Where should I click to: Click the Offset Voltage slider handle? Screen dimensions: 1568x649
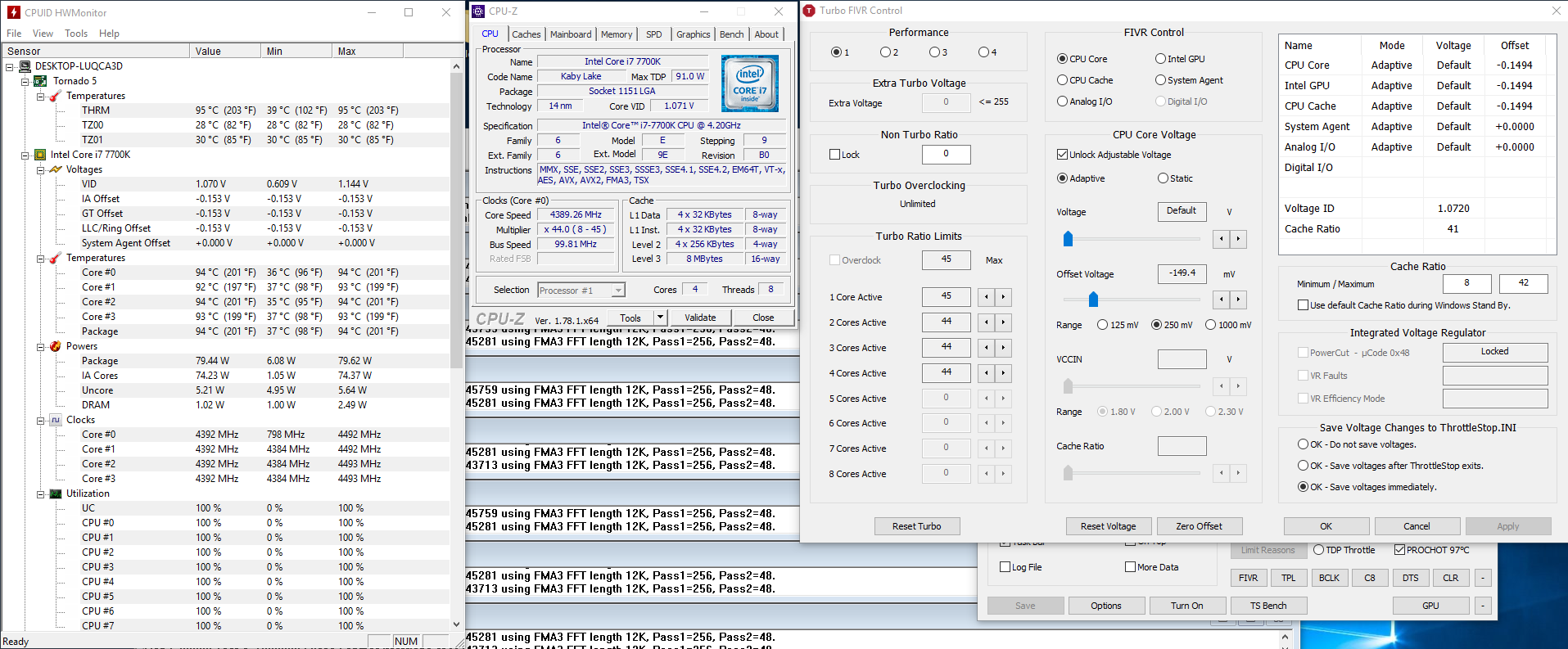click(1093, 300)
